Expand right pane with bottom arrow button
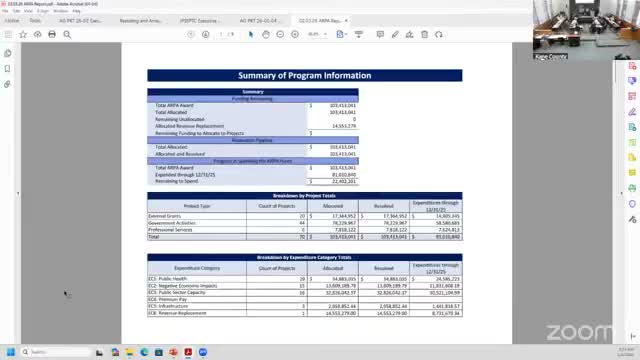 click(x=633, y=336)
